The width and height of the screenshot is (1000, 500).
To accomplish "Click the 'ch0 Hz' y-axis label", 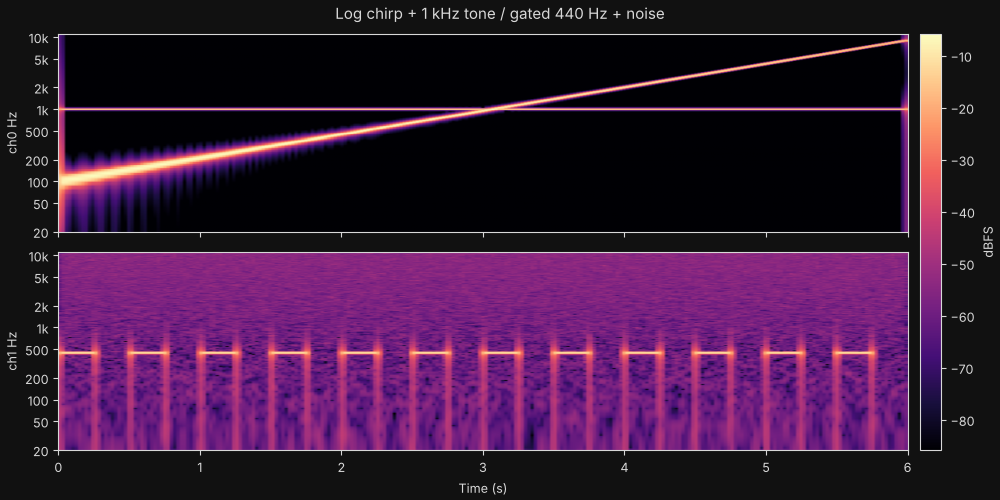I will tap(11, 133).
